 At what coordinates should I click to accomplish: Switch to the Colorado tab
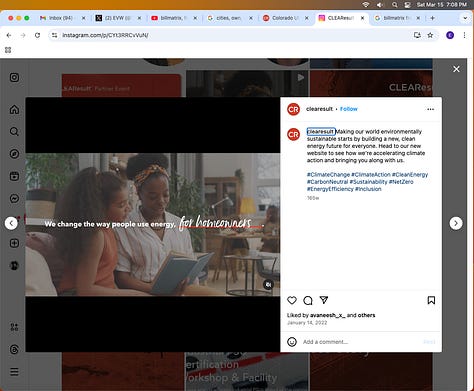click(x=285, y=18)
